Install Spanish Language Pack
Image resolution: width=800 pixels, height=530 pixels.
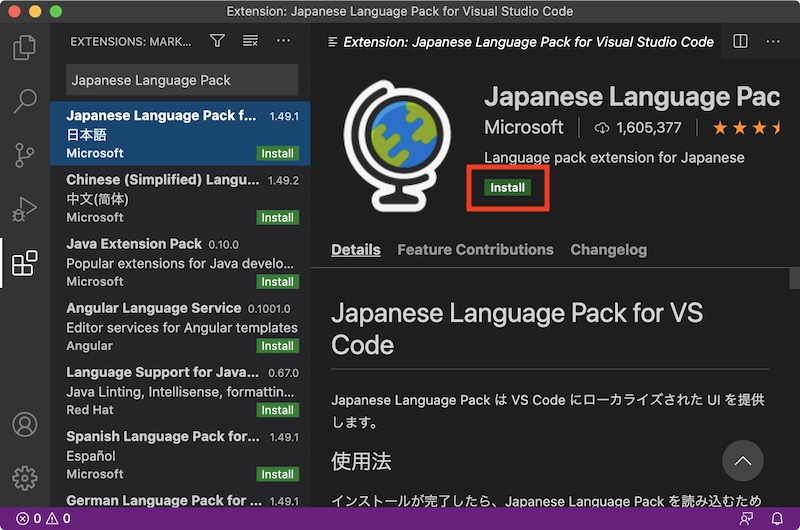click(x=278, y=475)
